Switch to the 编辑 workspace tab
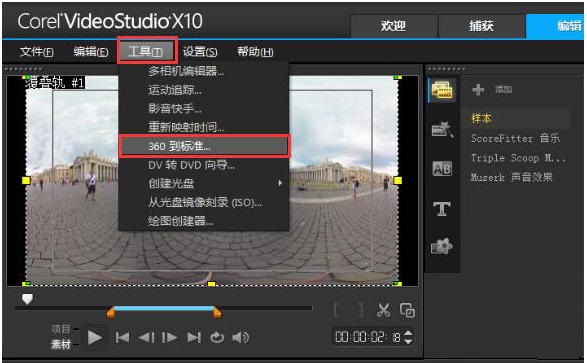Screen dimensions: 587x363 click(x=556, y=26)
